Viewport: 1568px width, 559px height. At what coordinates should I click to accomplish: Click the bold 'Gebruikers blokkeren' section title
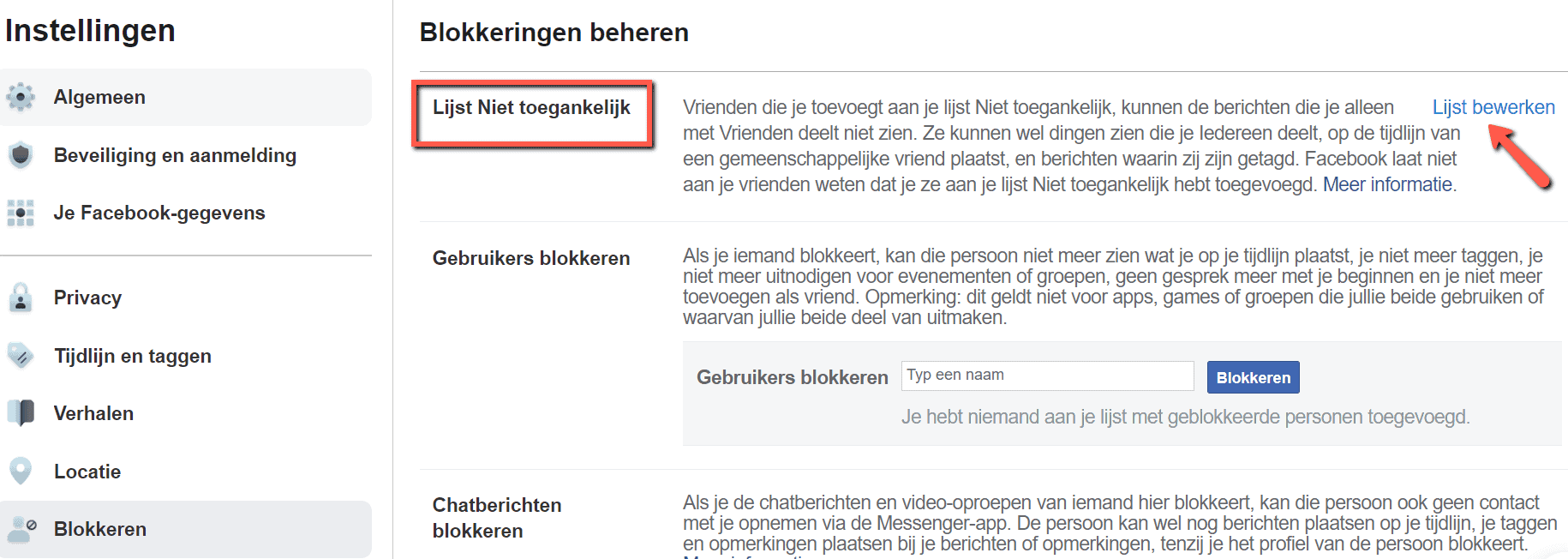531,258
